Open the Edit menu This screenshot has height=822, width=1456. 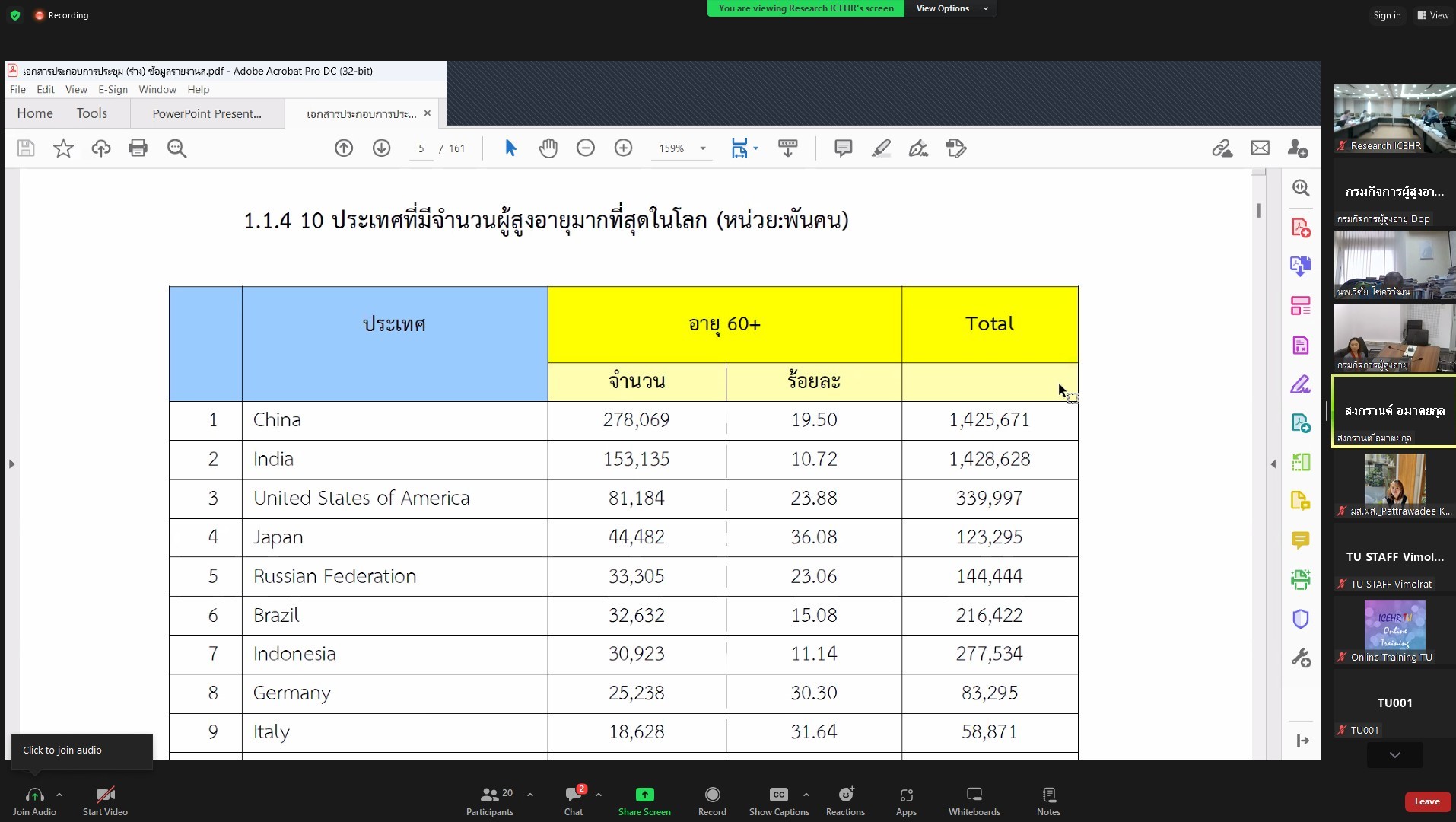coord(46,89)
